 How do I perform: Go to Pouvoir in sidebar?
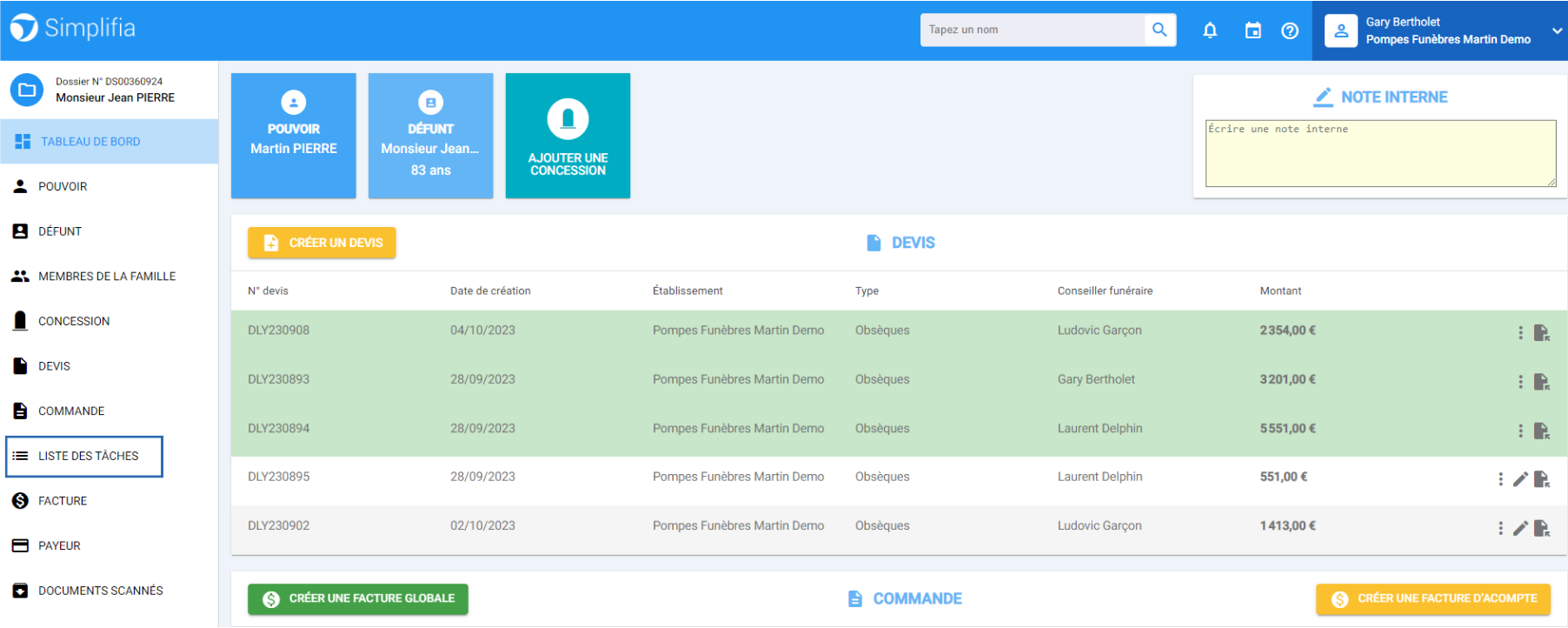[110, 186]
